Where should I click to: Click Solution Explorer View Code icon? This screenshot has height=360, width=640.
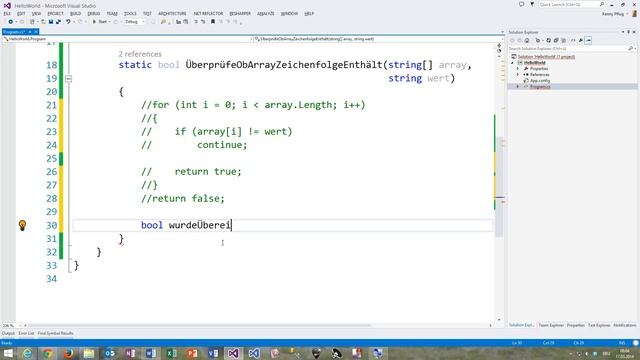(573, 40)
